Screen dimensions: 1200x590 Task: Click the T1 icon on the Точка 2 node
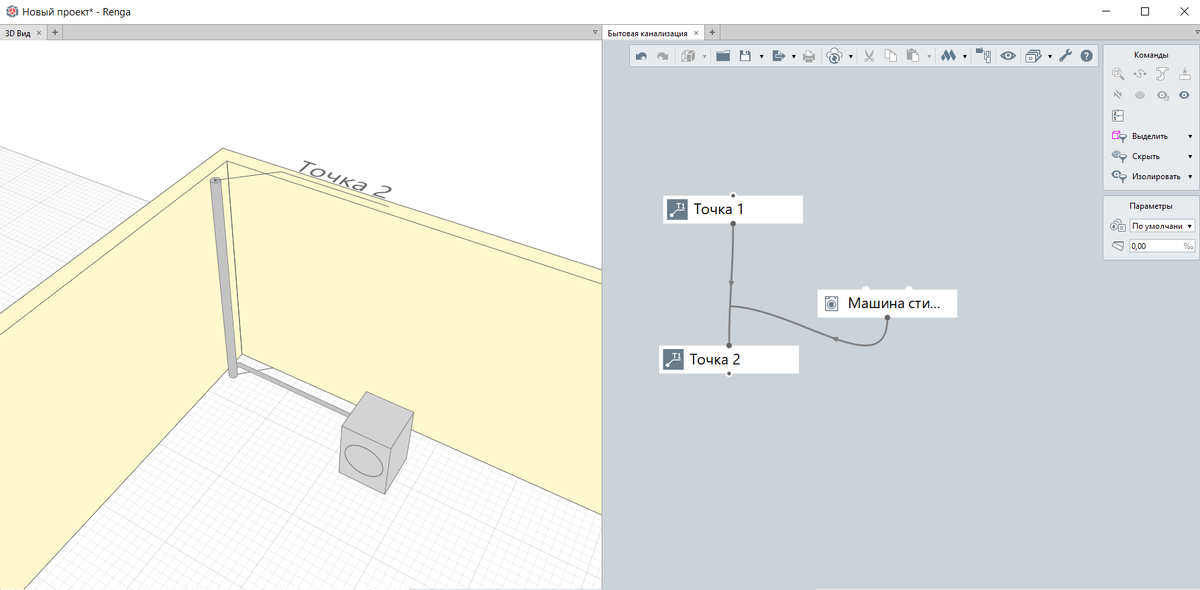[x=673, y=359]
